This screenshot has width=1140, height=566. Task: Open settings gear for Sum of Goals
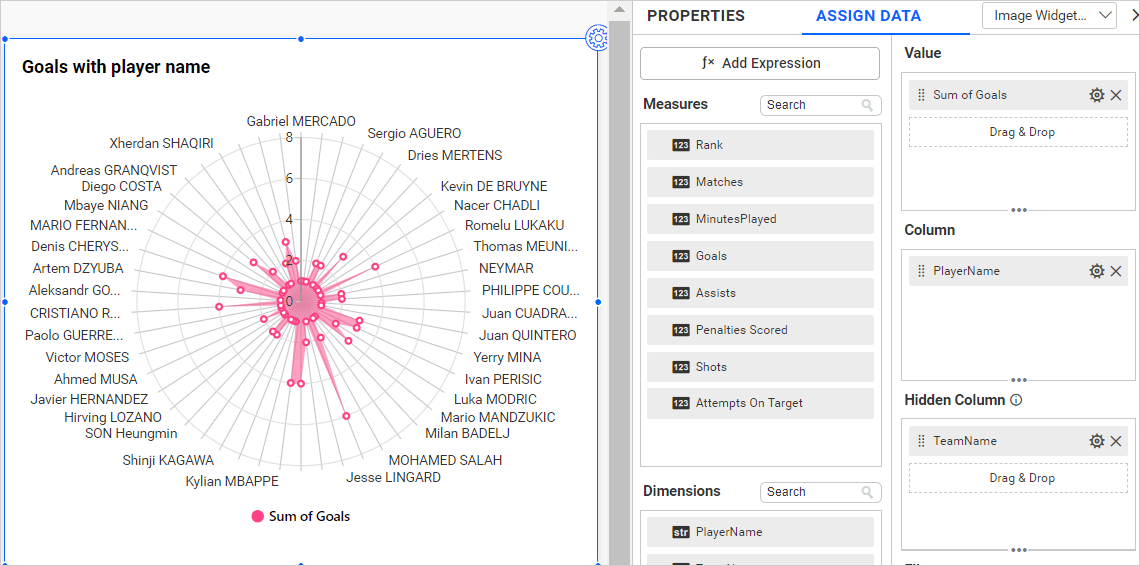[1096, 95]
